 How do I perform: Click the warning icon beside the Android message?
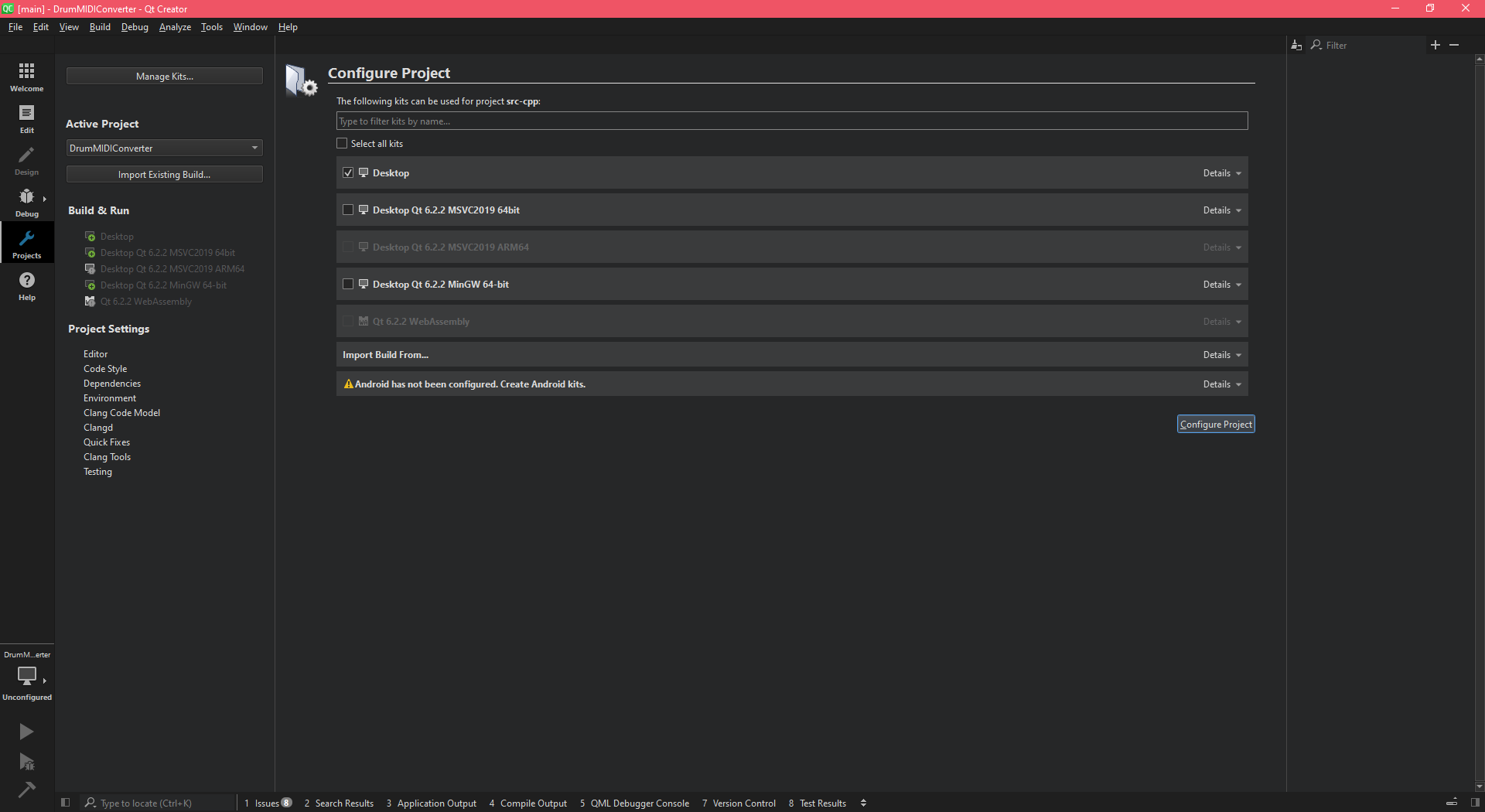click(x=348, y=384)
